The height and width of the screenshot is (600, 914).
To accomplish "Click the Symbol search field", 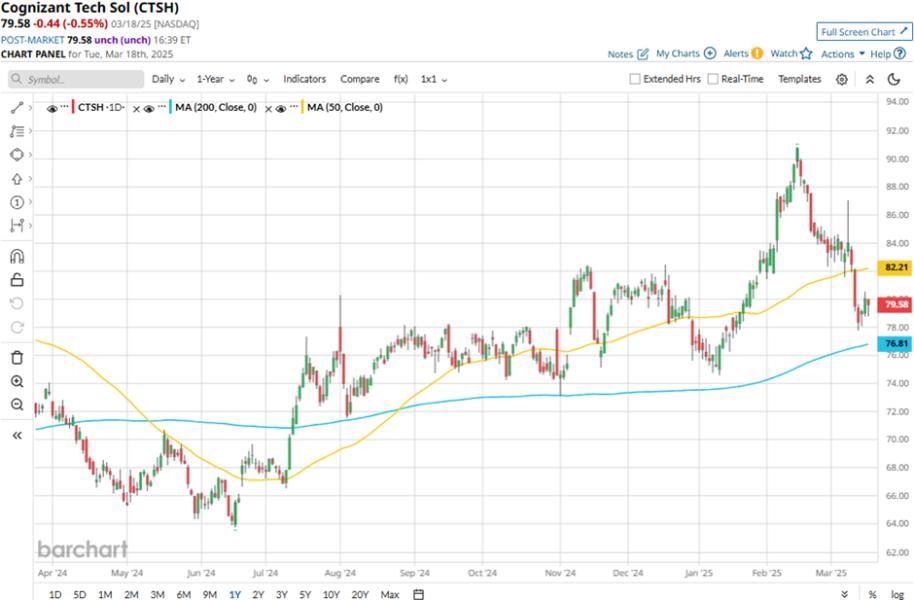I will [x=76, y=79].
